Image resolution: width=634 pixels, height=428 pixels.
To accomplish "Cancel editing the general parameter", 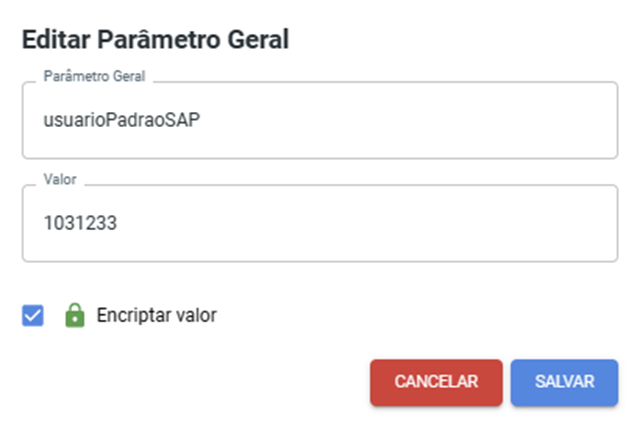I will tap(436, 382).
